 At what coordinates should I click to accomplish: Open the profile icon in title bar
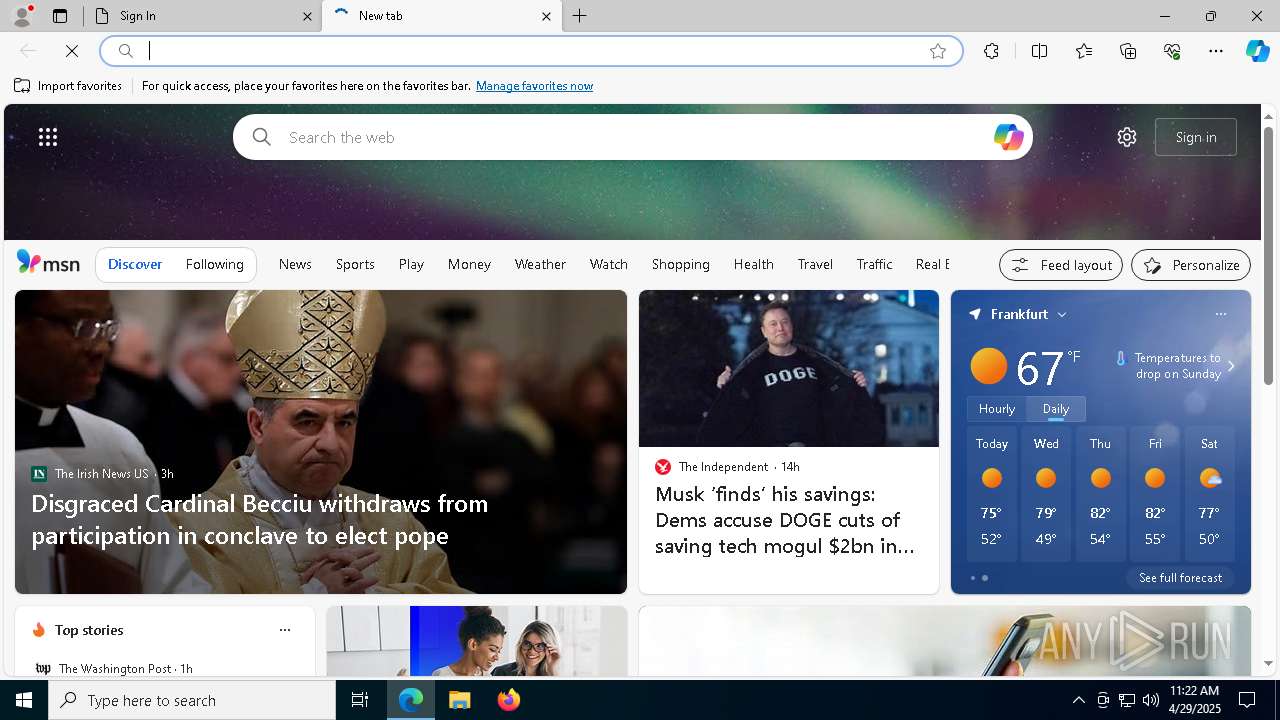point(21,16)
